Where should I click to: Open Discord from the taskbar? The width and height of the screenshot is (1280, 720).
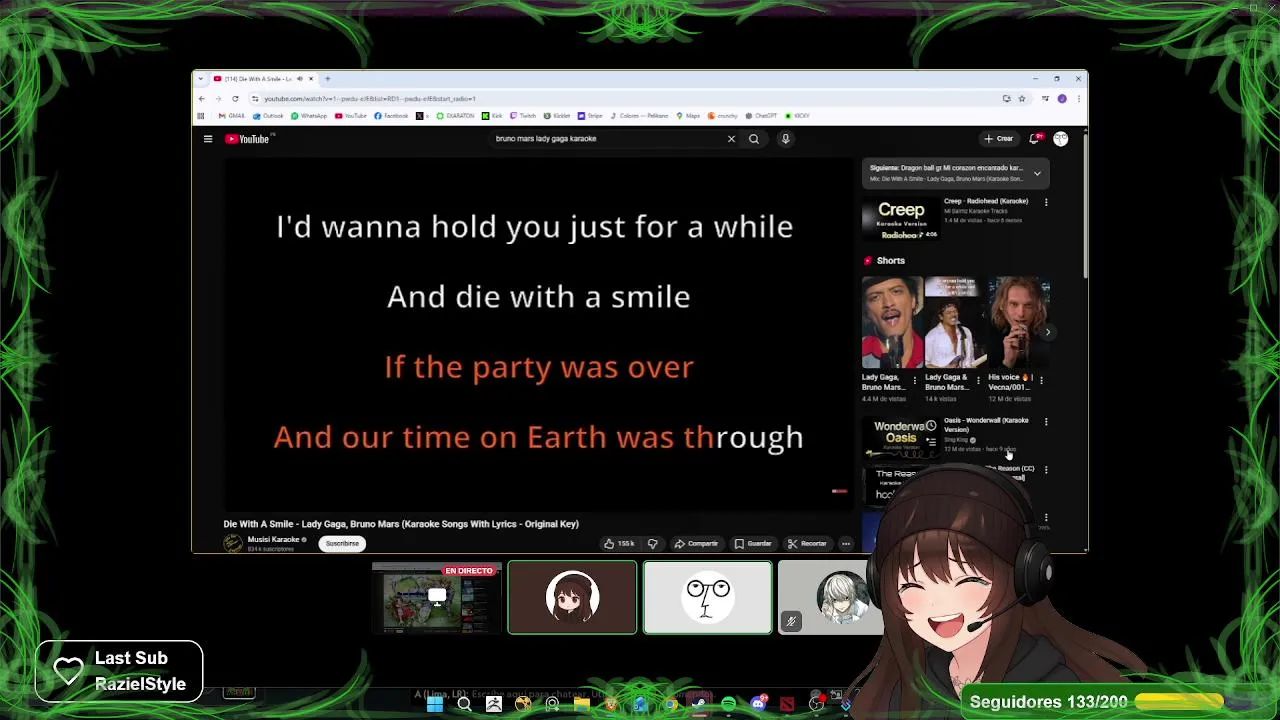(758, 705)
